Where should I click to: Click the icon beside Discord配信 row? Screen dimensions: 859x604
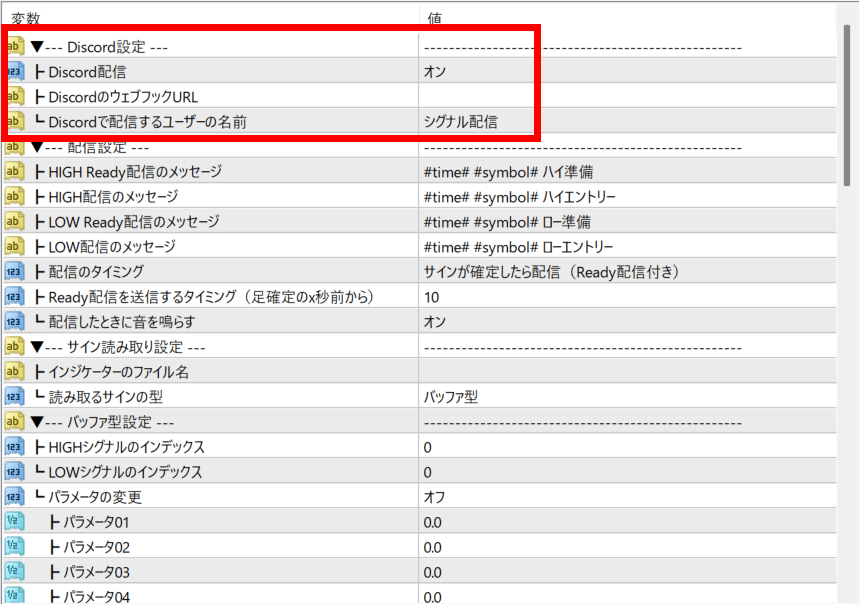[14, 72]
